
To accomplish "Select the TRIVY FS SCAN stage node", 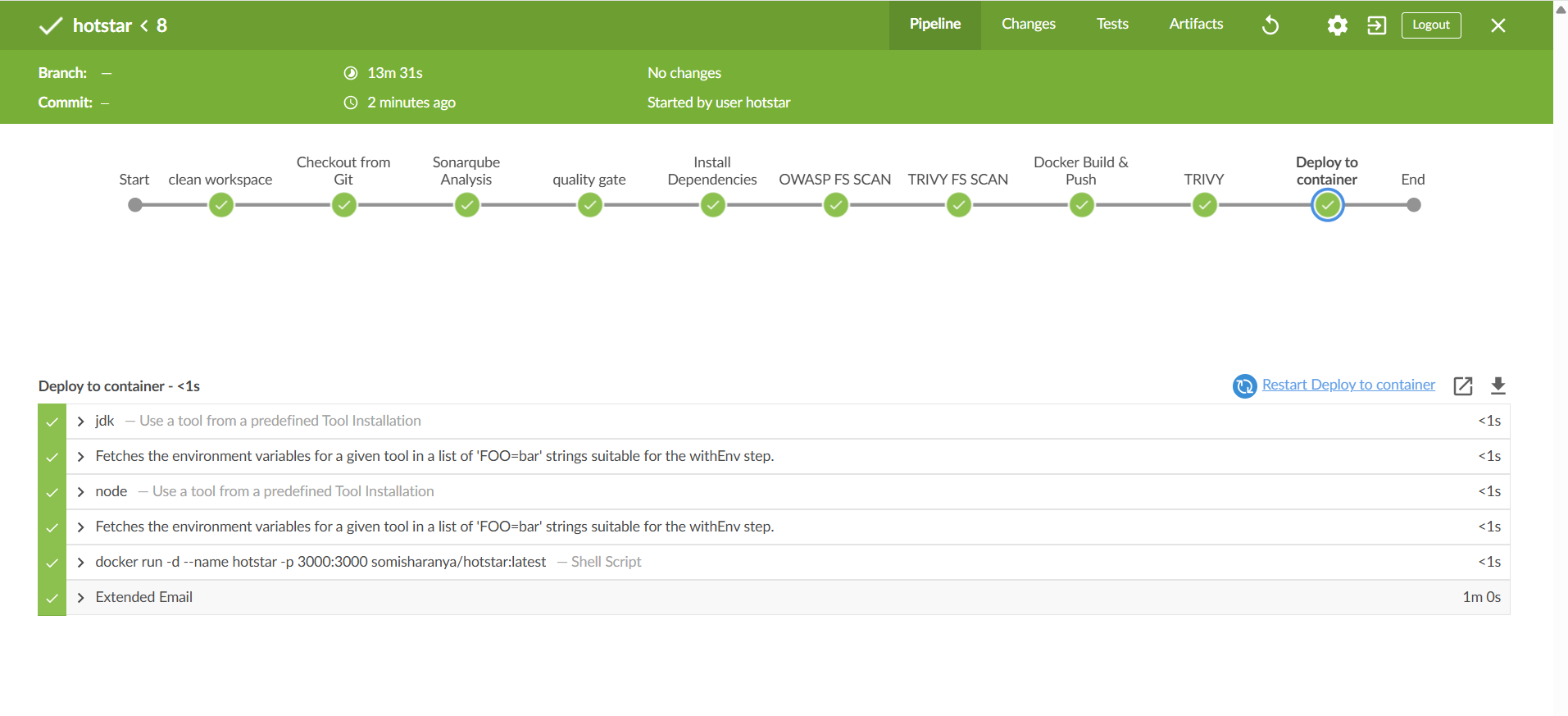I will coord(959,205).
